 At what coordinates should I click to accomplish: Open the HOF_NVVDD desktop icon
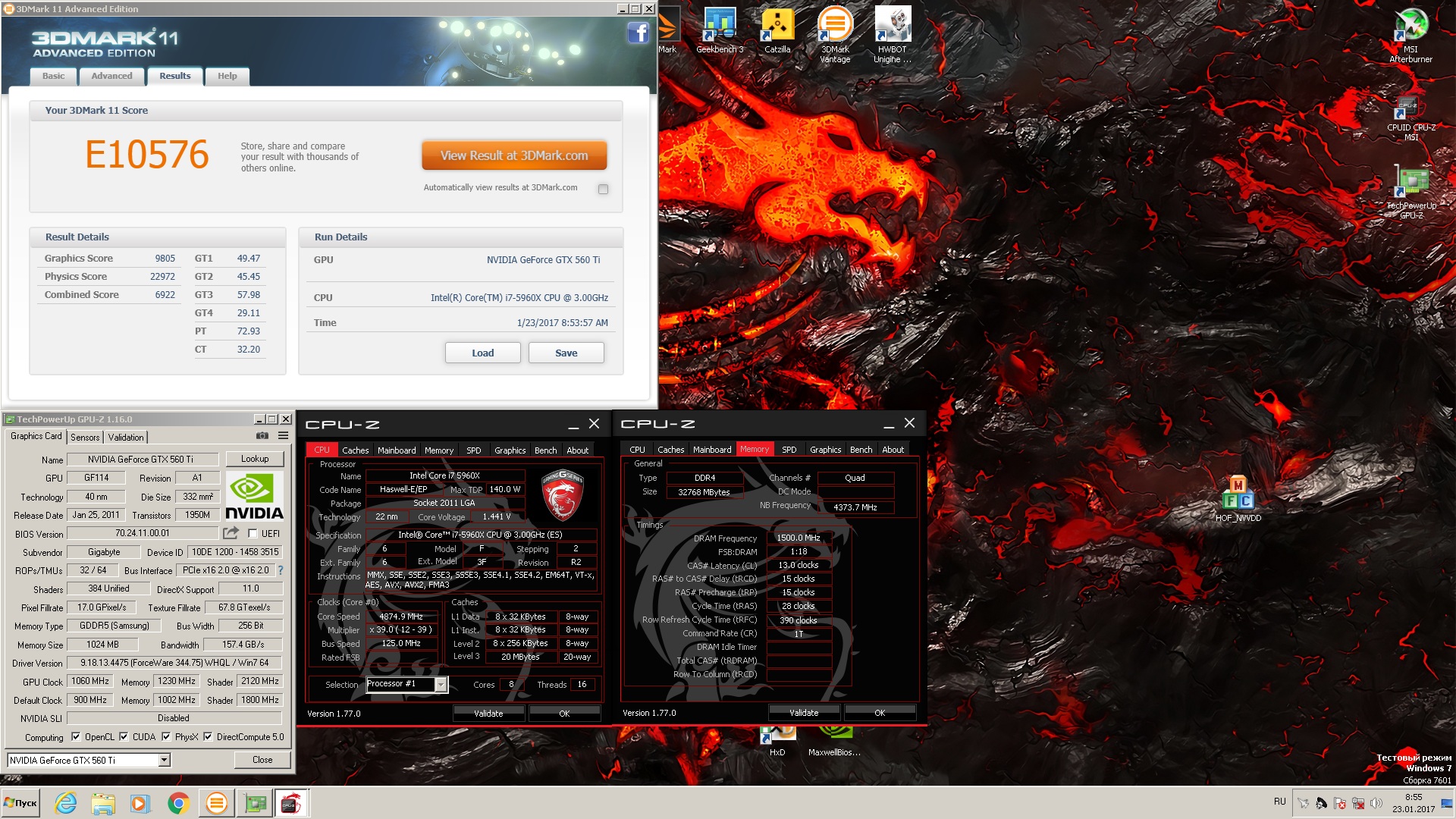[1238, 499]
